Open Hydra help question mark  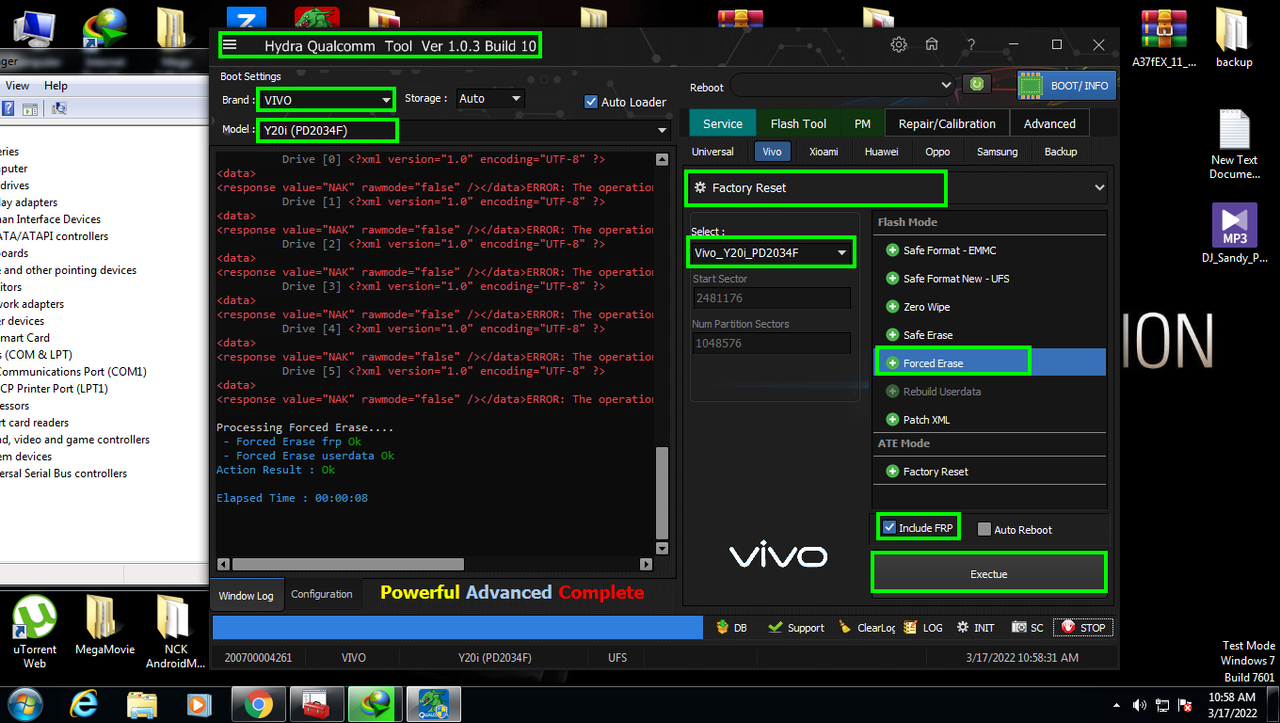point(971,45)
